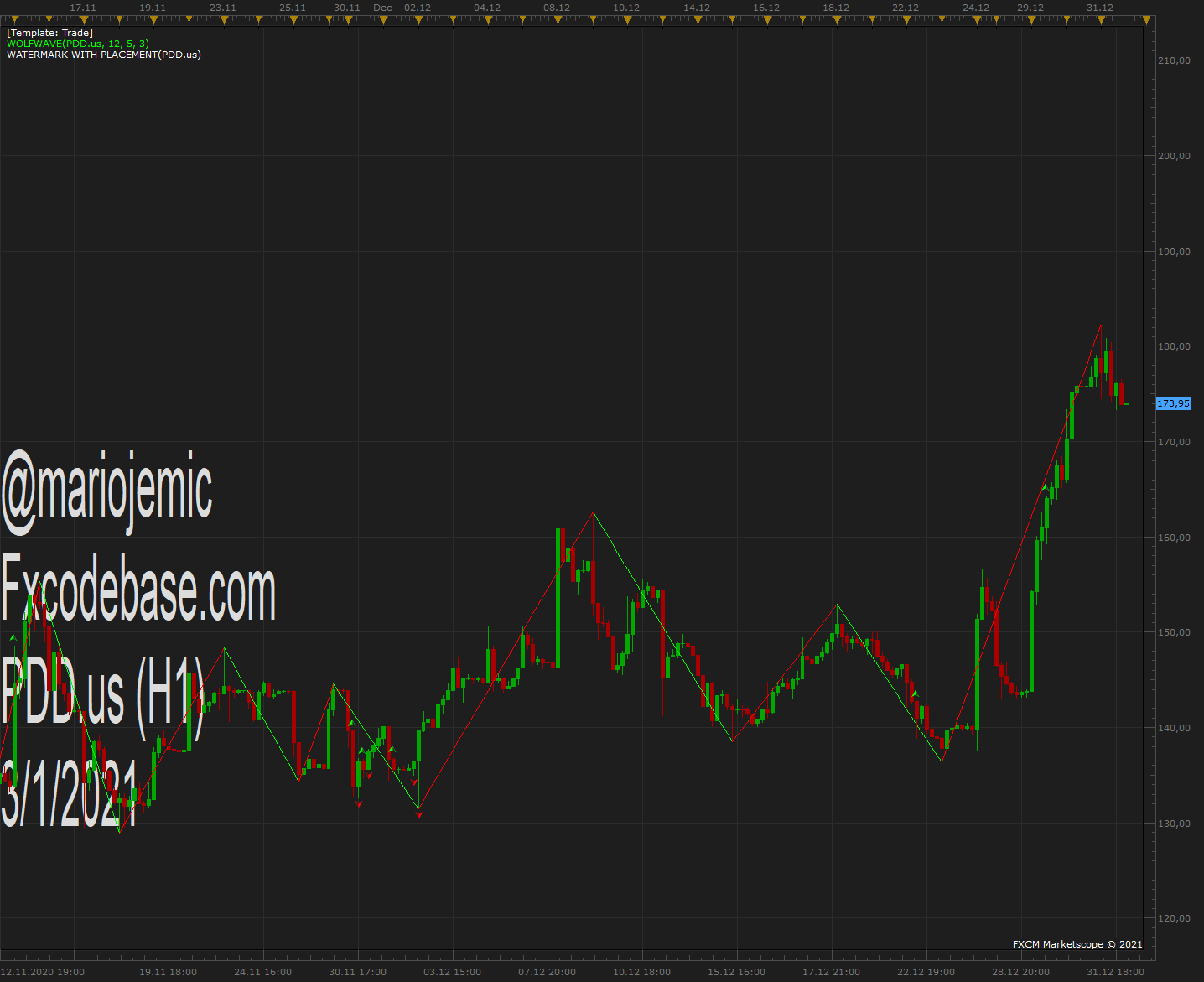Click the 23.11 date on top axis
Viewport: 1204px width, 982px height.
pyautogui.click(x=223, y=8)
